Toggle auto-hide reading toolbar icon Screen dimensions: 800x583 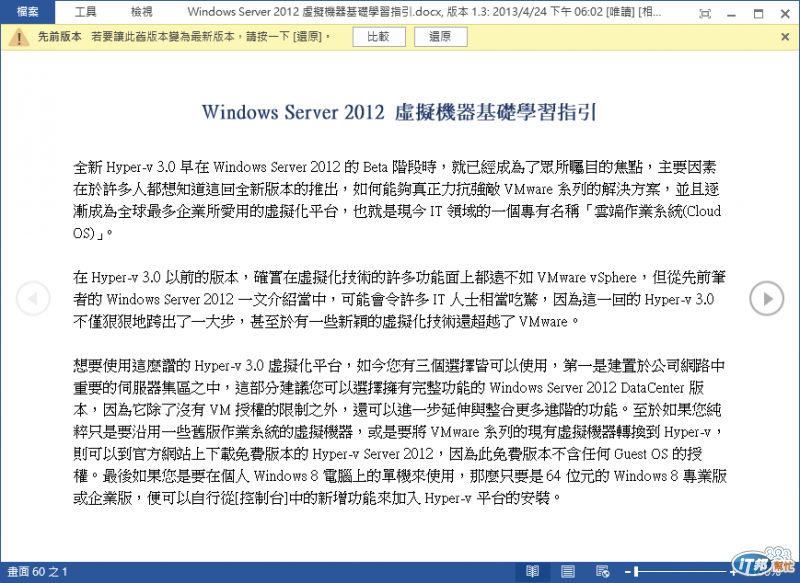tap(705, 14)
